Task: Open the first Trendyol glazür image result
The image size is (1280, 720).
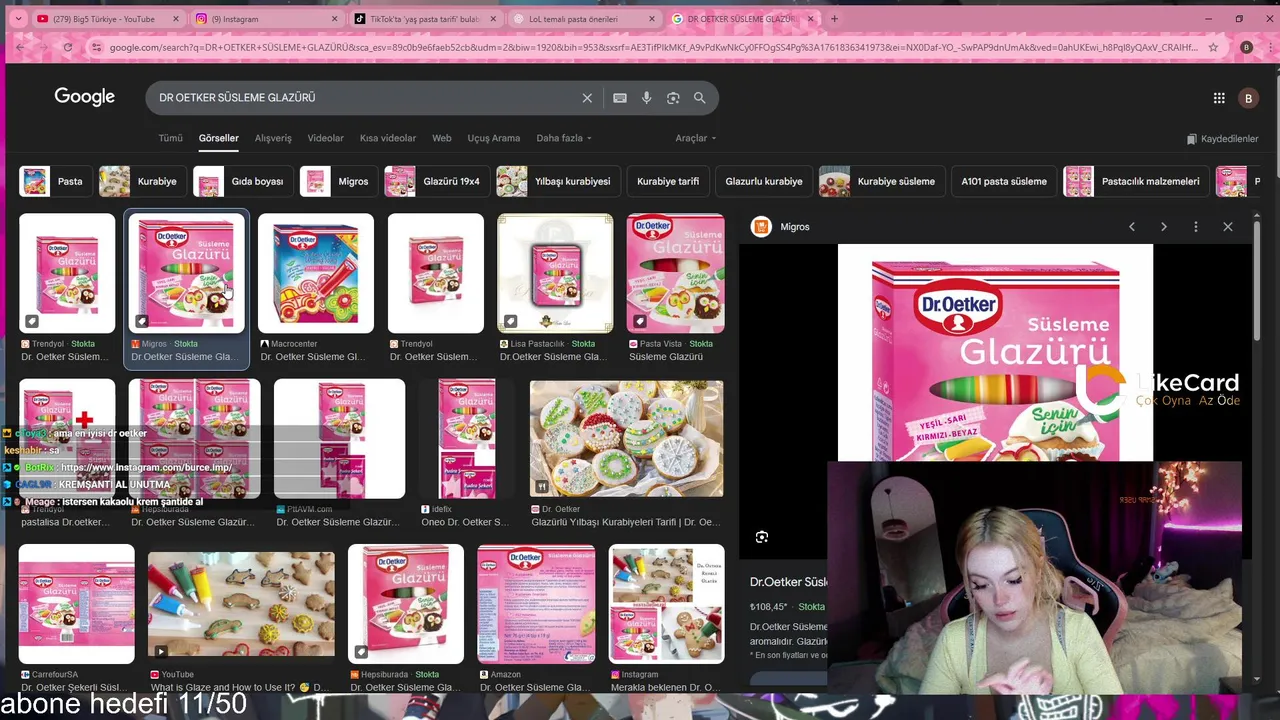Action: [67, 273]
